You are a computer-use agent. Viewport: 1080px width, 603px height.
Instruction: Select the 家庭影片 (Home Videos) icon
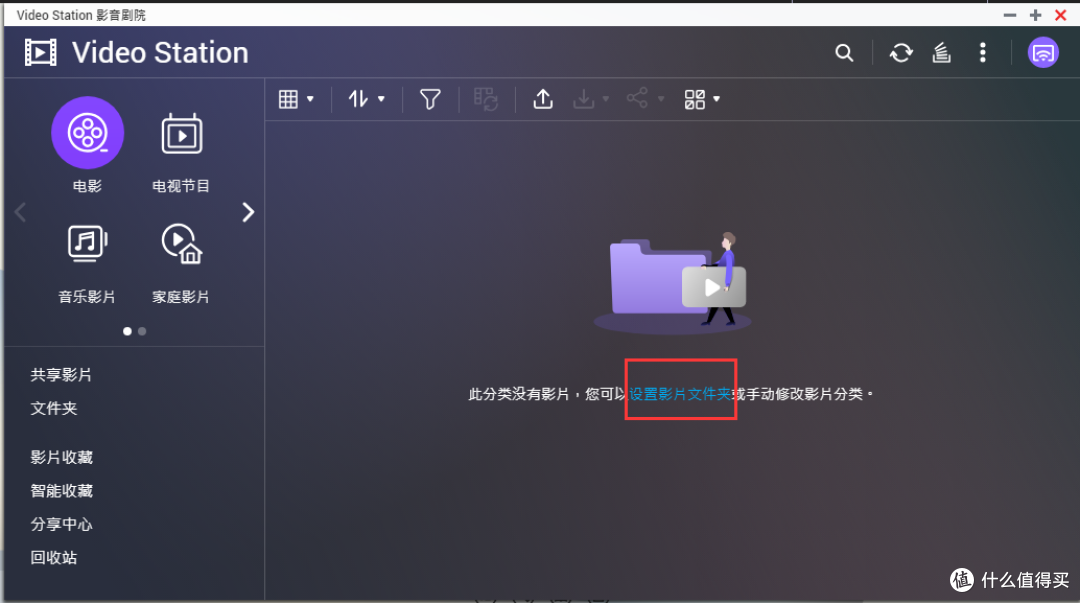(x=181, y=243)
